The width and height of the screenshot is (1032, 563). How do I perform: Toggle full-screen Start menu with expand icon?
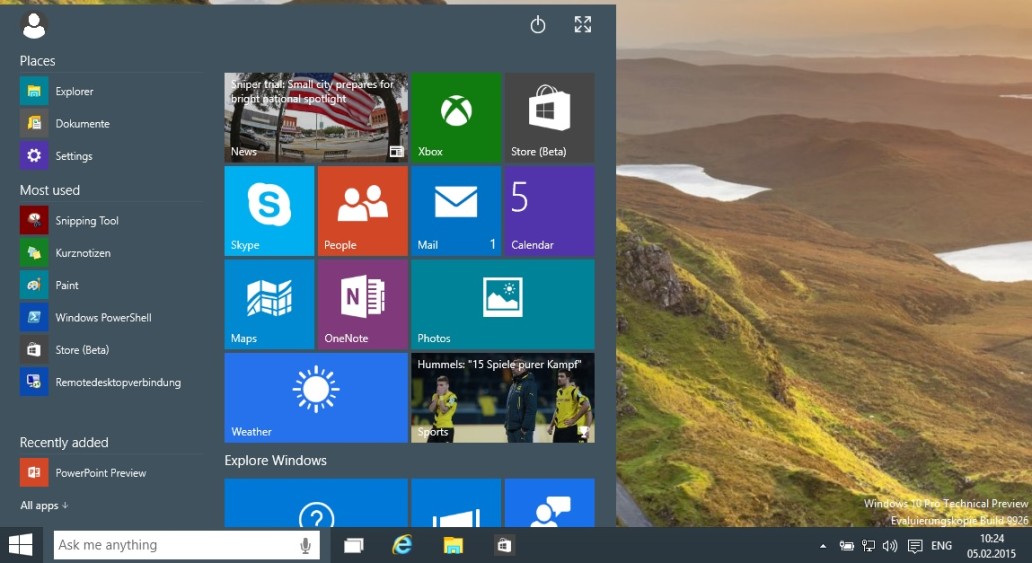(583, 25)
